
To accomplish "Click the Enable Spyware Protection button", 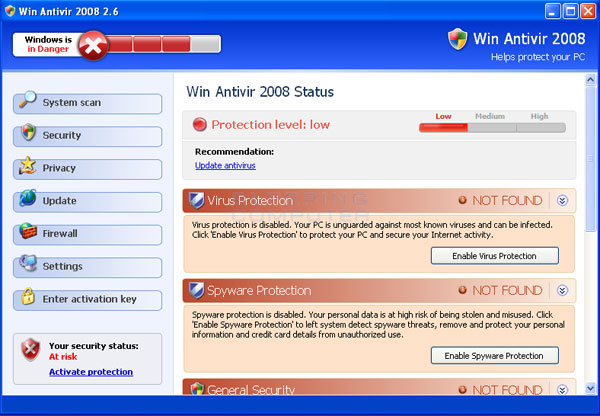I will 495,356.
